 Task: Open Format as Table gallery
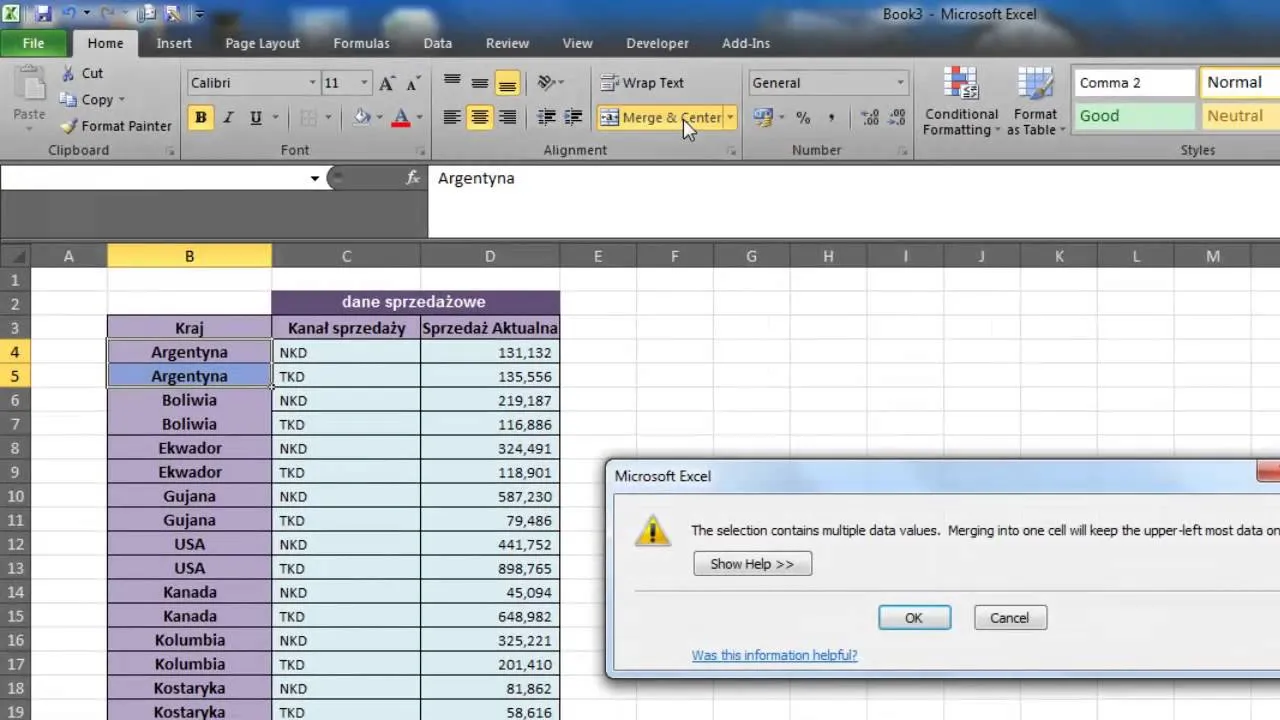coord(1035,102)
